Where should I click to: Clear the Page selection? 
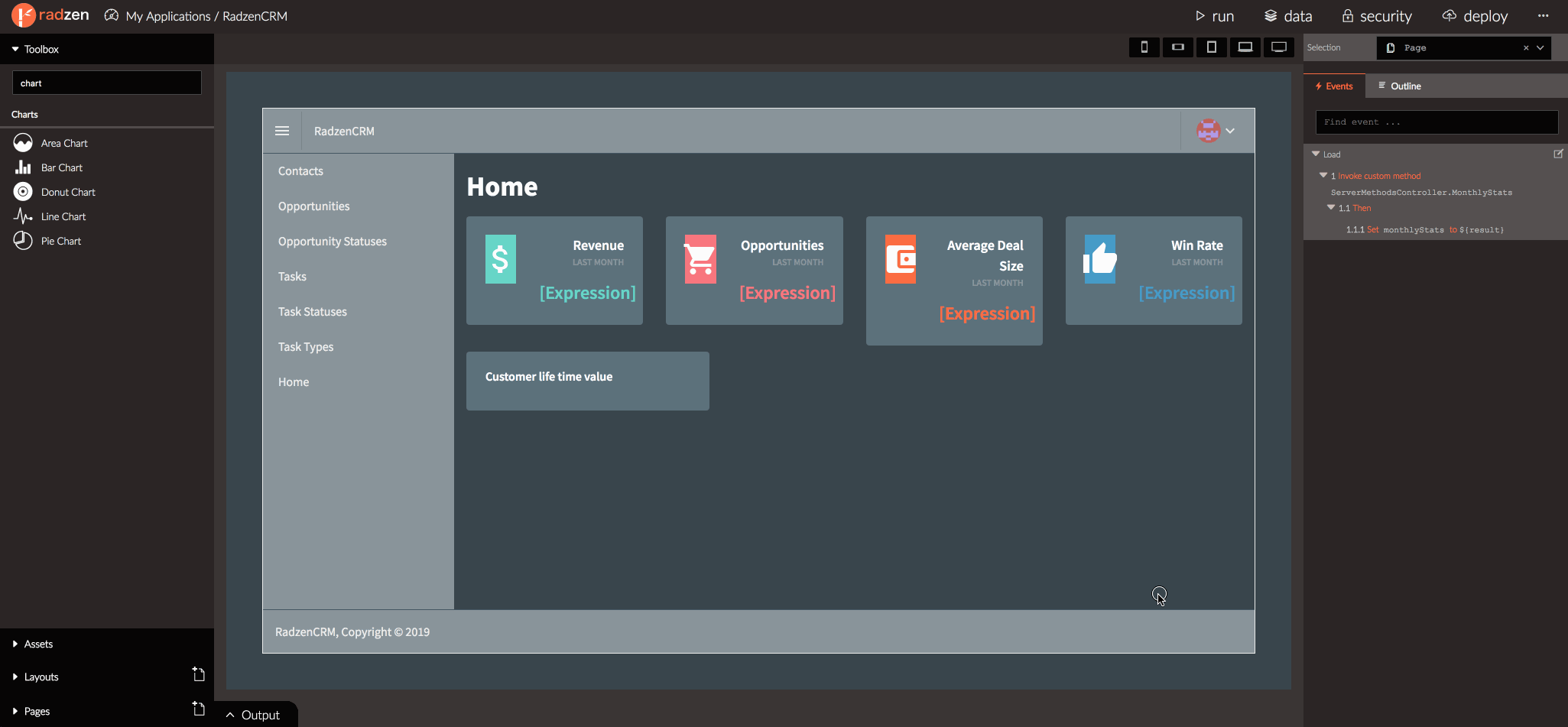[1526, 47]
